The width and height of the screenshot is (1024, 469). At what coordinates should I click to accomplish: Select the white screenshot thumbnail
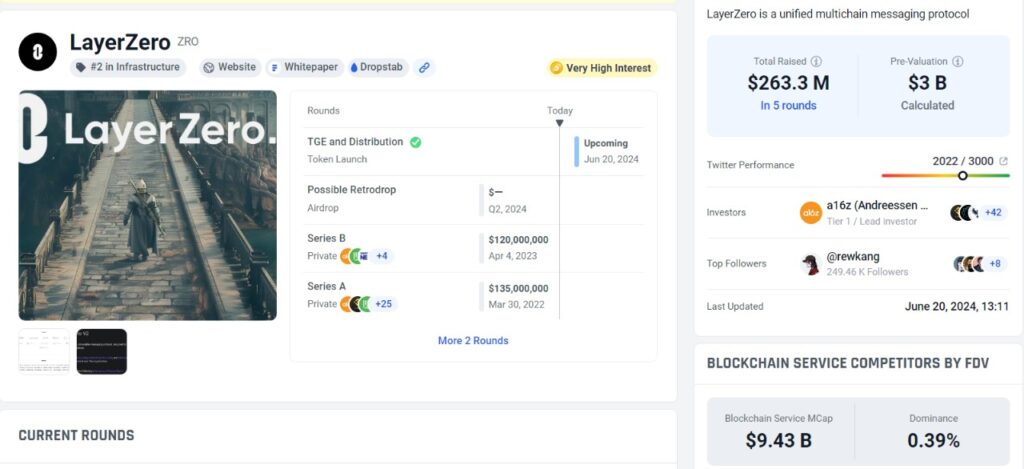(44, 351)
